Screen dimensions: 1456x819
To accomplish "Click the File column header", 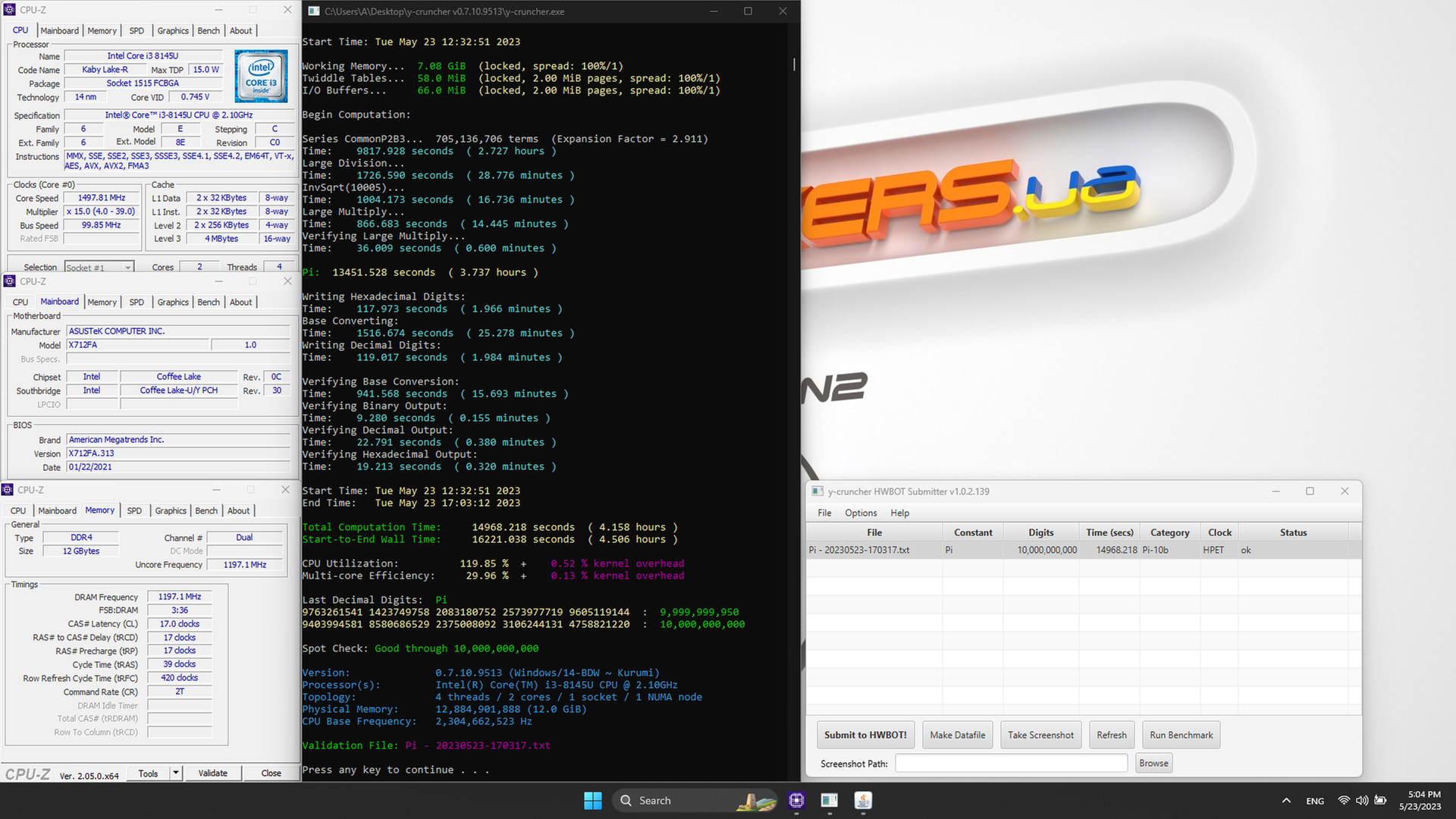I will (x=874, y=532).
